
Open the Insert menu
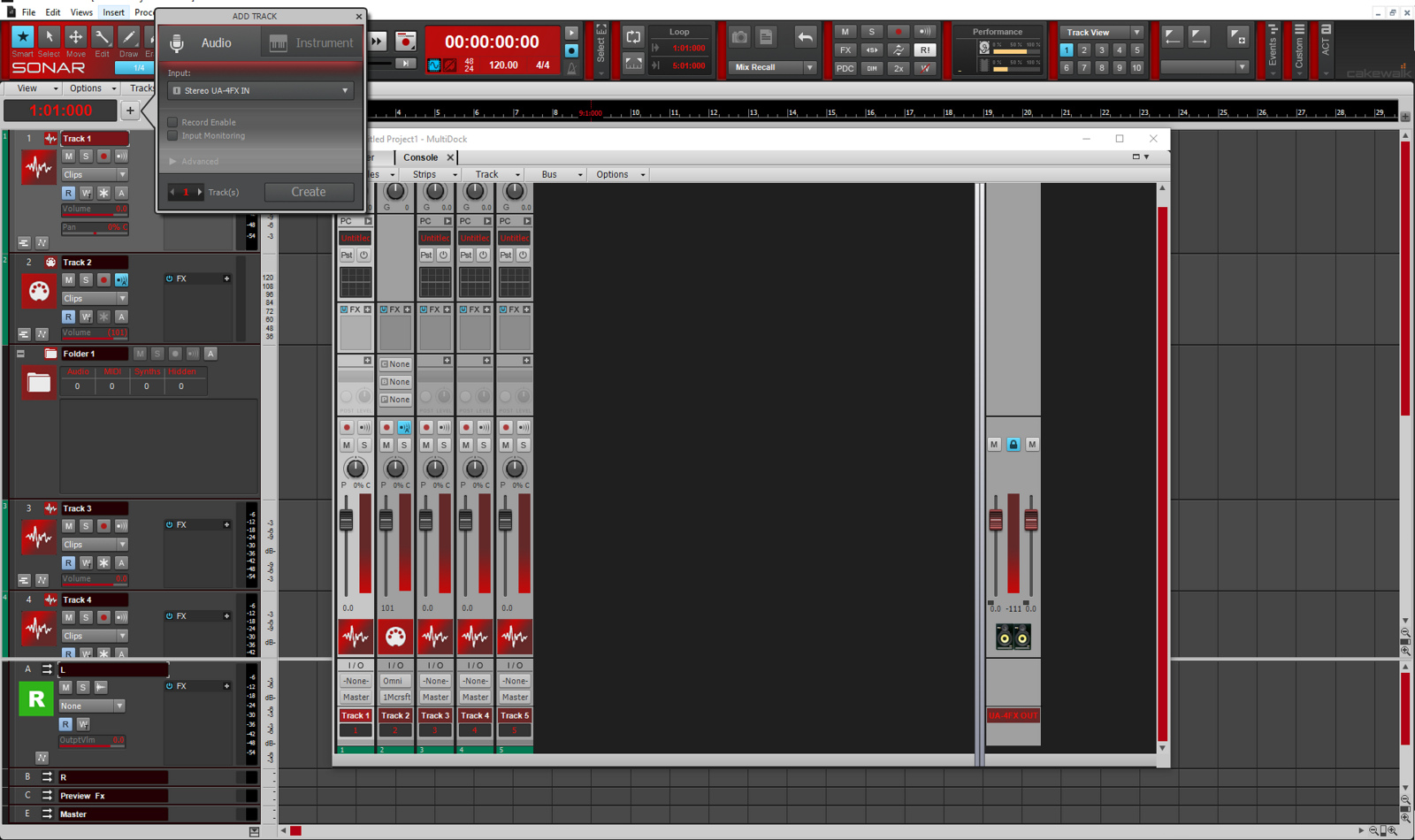pyautogui.click(x=113, y=12)
